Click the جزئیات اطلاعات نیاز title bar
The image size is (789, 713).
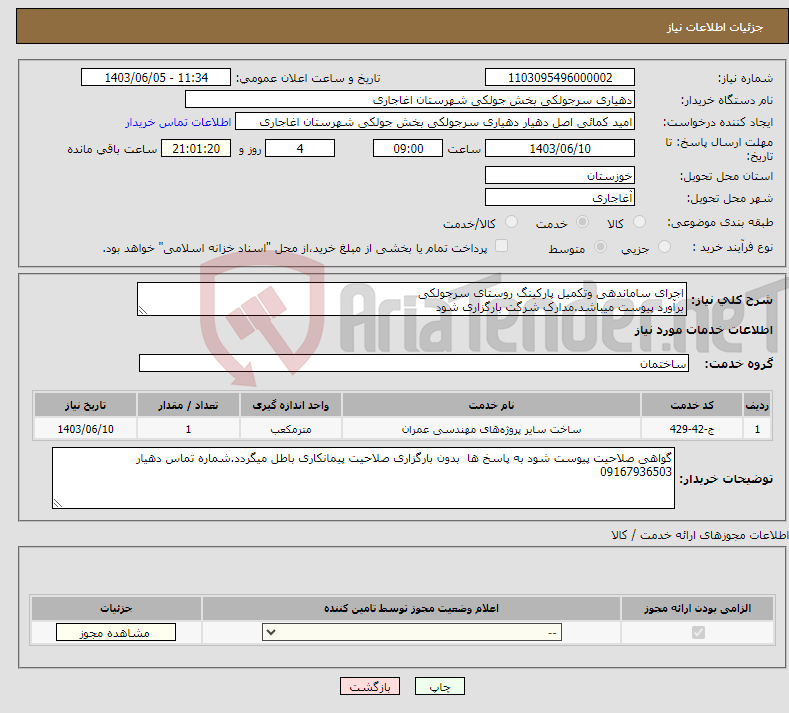402,27
